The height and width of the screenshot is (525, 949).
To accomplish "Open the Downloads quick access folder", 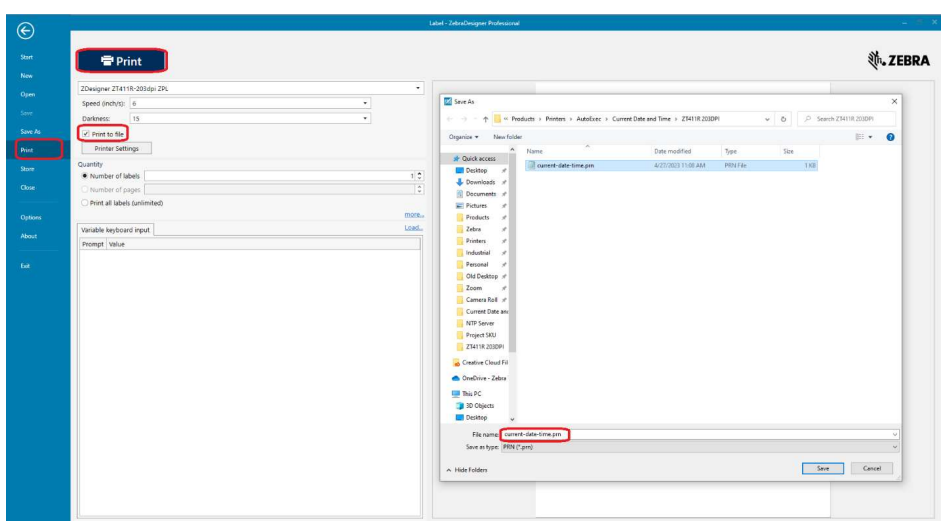I will (480, 182).
